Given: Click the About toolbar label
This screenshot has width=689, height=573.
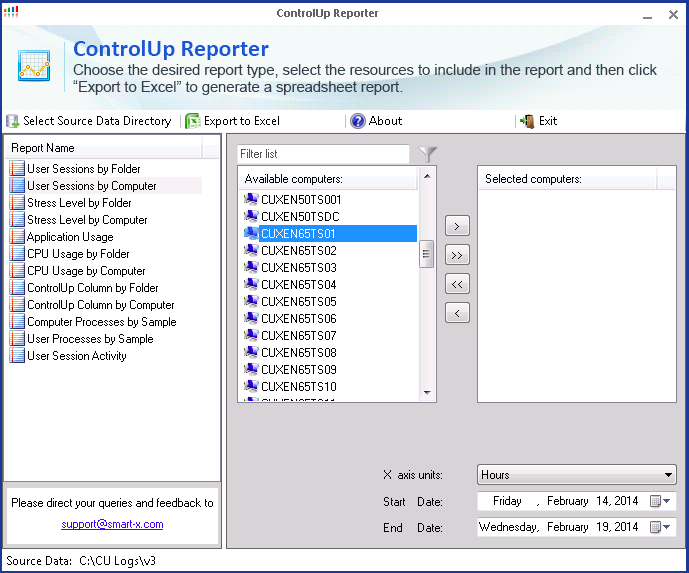Looking at the screenshot, I should [385, 121].
